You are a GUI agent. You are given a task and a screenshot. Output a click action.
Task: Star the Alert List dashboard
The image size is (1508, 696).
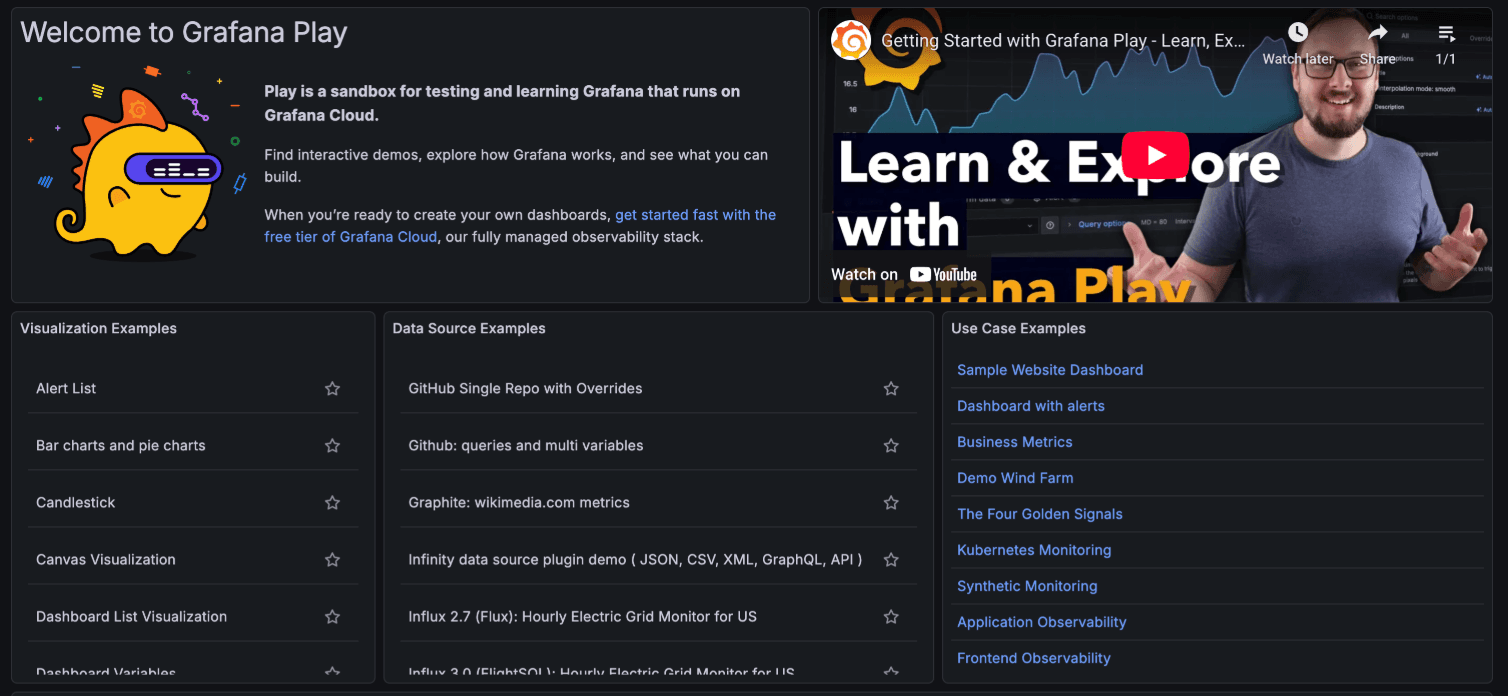[332, 389]
